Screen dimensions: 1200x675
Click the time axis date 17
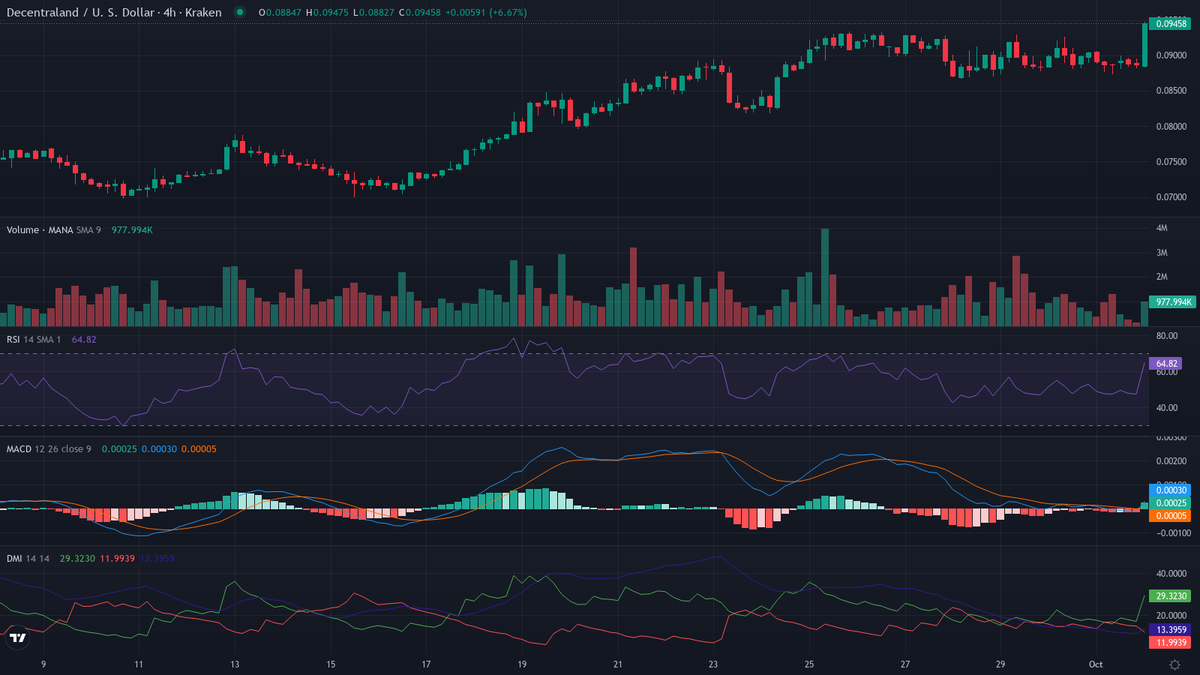426,664
